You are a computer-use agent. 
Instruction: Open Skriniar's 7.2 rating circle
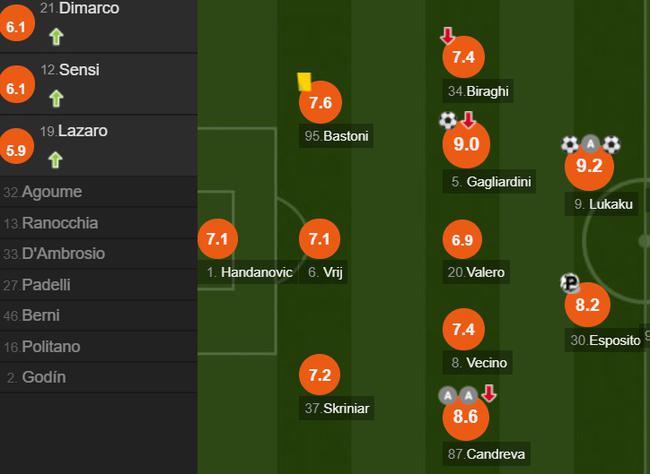[x=319, y=375]
